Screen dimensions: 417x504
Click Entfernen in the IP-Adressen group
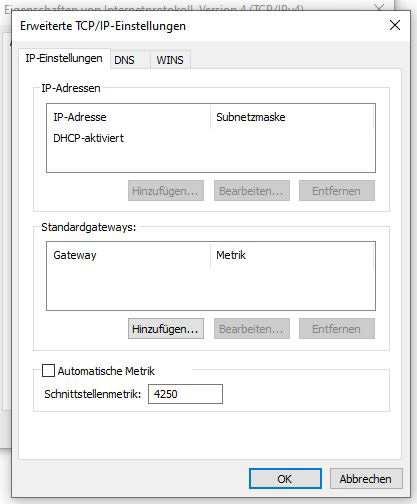coord(337,191)
